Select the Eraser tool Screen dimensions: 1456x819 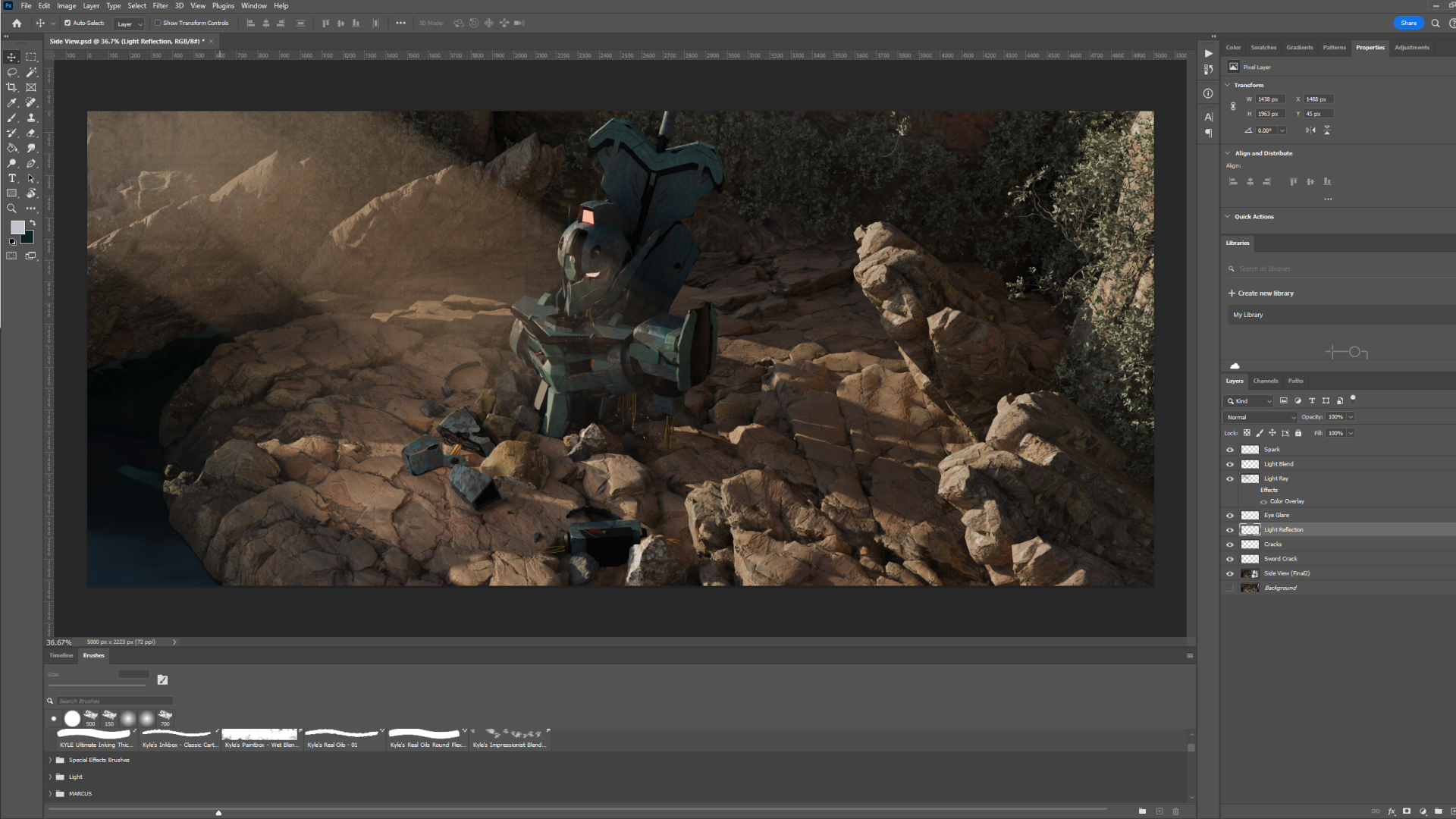31,133
